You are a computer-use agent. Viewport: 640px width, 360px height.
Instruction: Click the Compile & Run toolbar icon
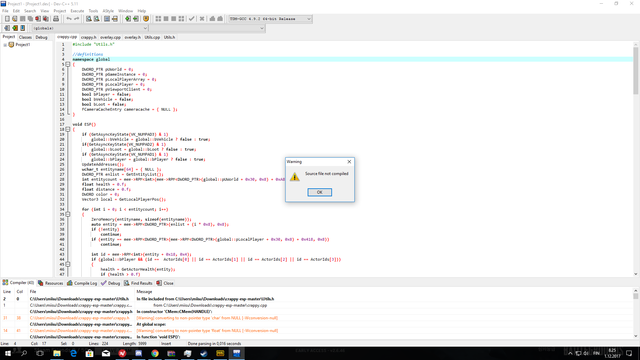tap(173, 19)
